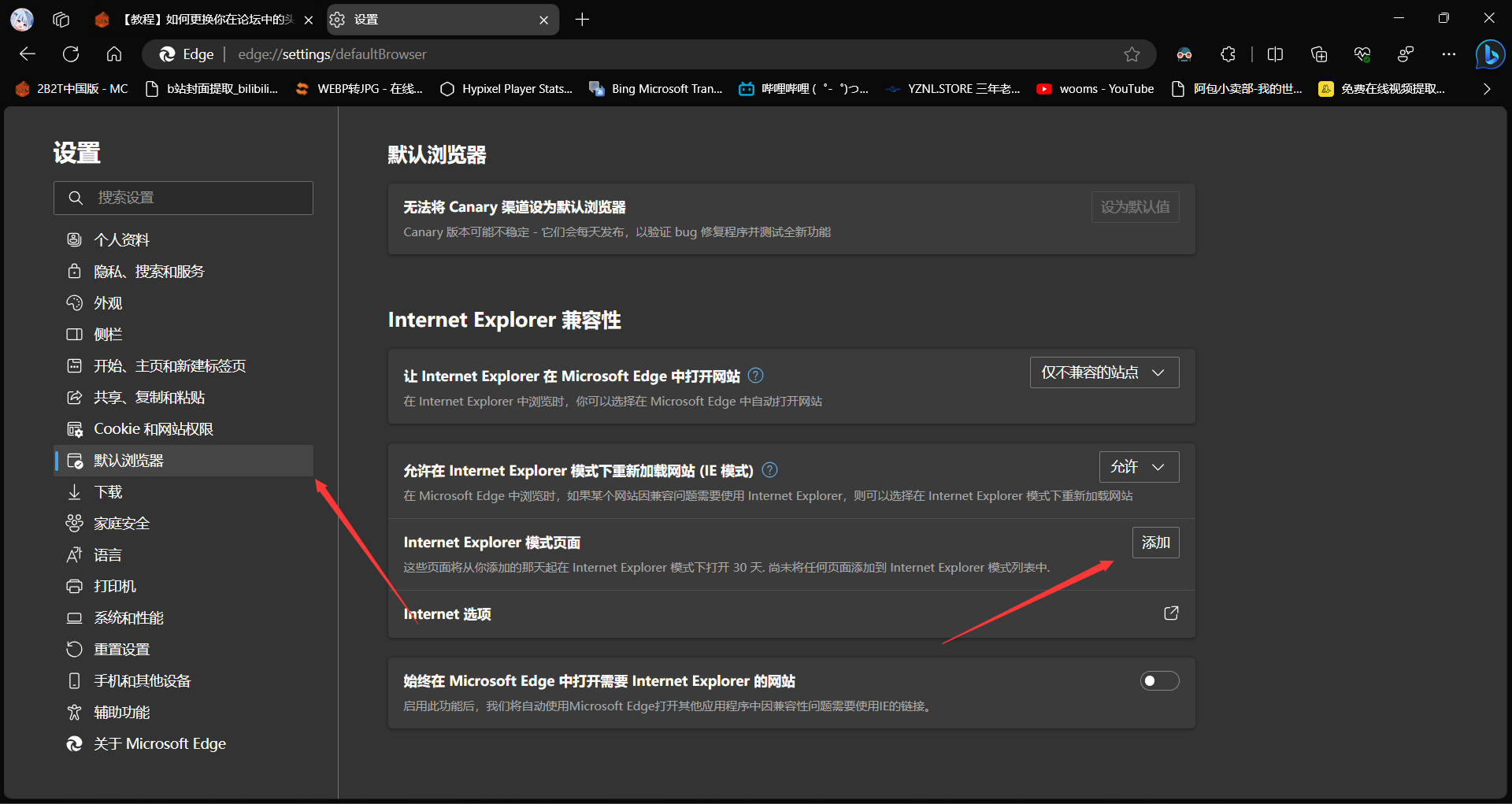Click the 添加 button for IE mode pages
The image size is (1512, 804).
coord(1155,543)
